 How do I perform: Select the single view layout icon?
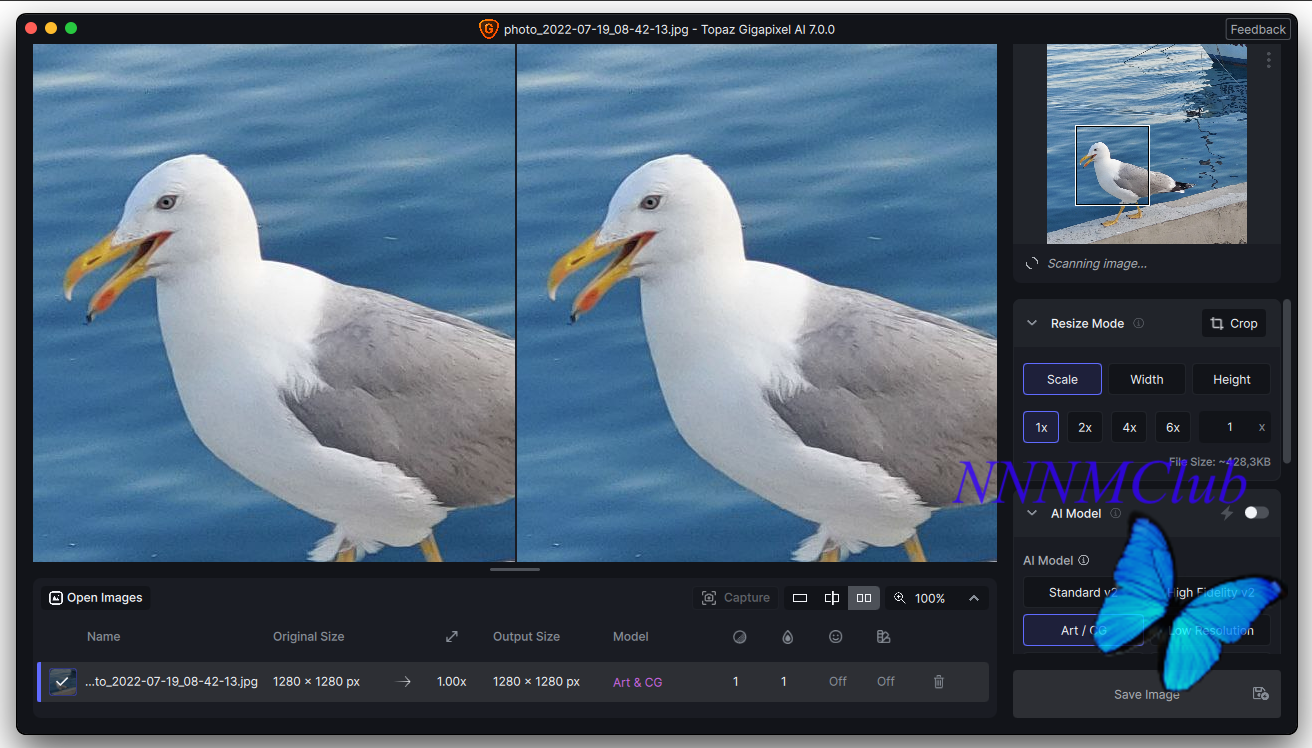(x=799, y=598)
